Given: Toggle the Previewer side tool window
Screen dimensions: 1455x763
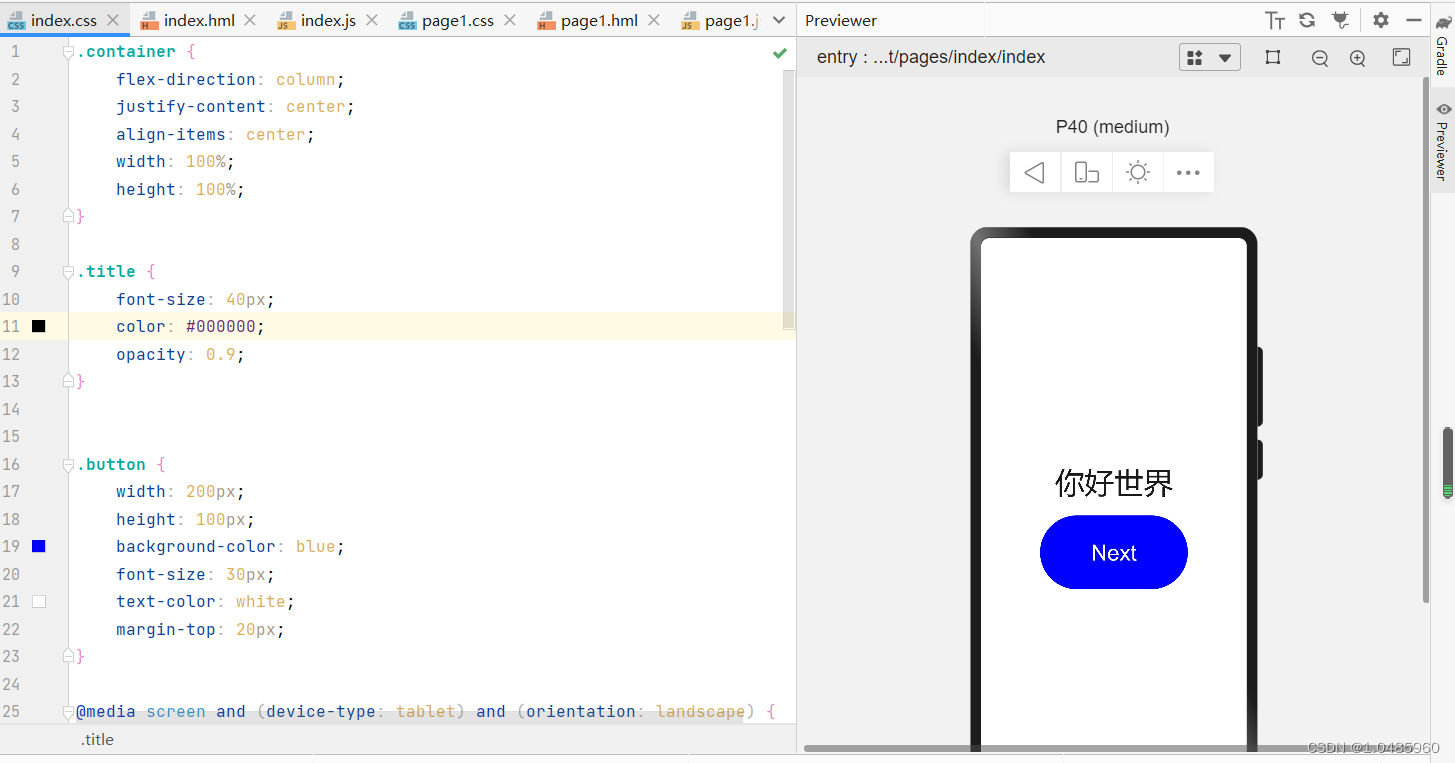Looking at the screenshot, I should pyautogui.click(x=1442, y=141).
